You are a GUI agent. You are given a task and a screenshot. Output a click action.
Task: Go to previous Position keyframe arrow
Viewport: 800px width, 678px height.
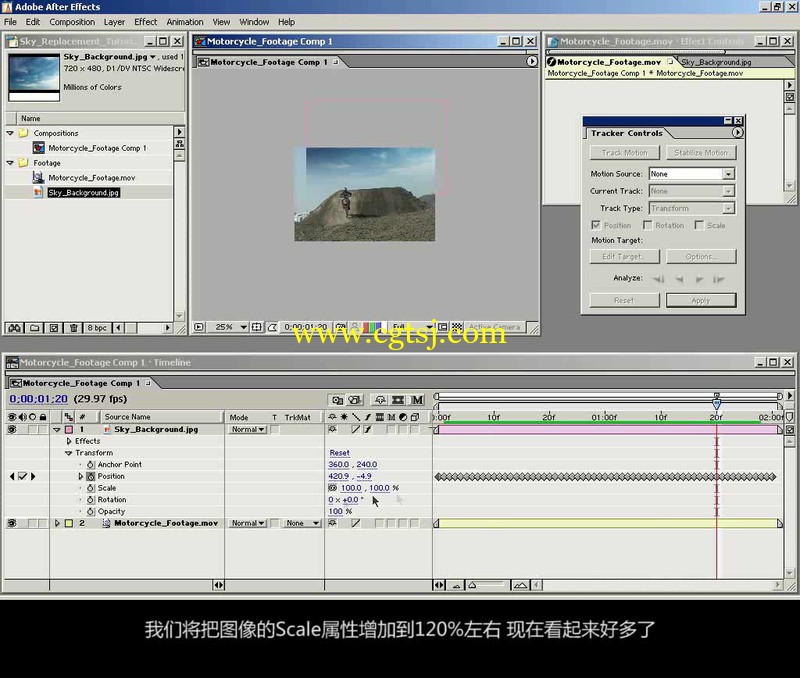(x=12, y=476)
